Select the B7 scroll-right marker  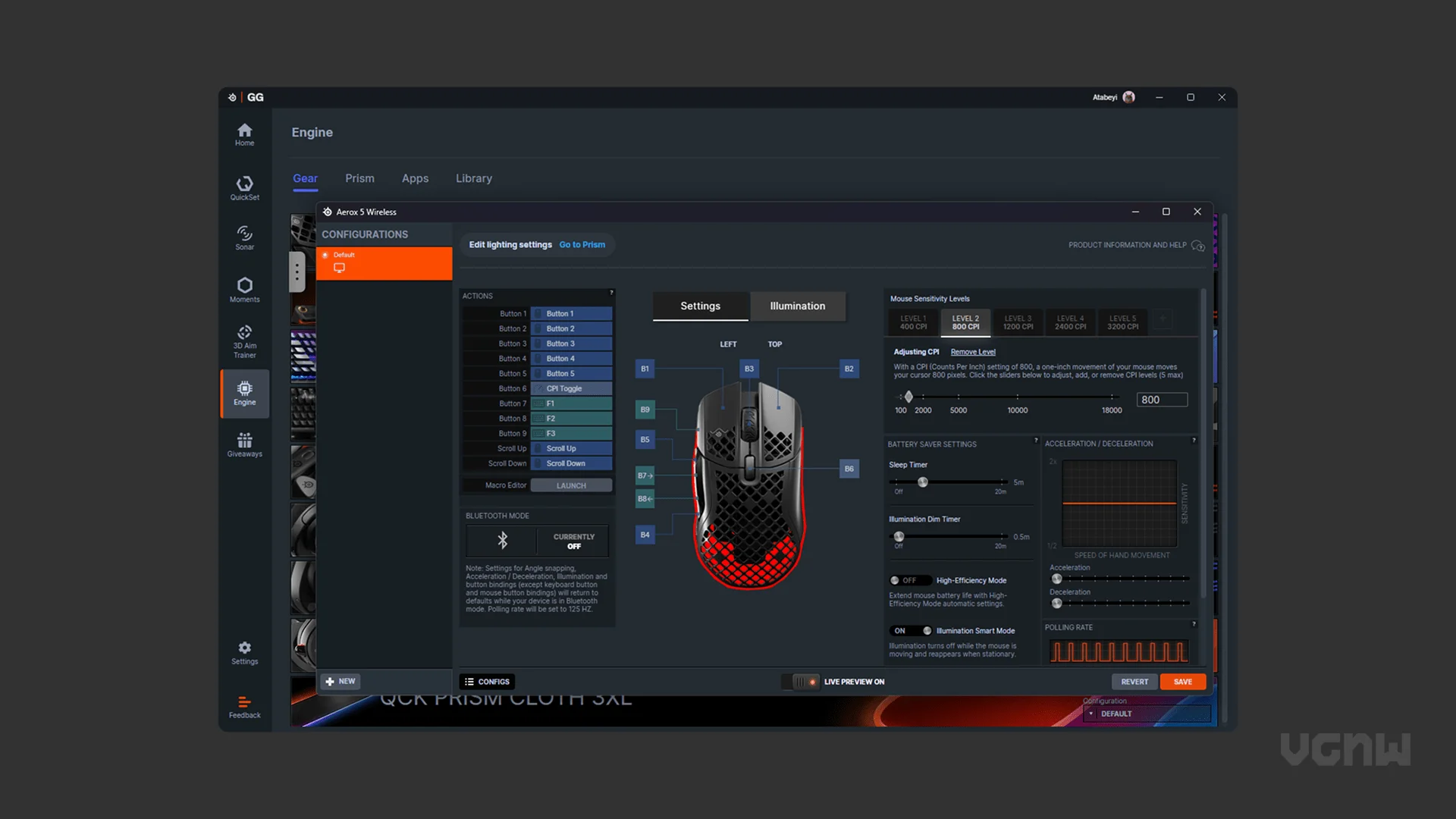[x=645, y=475]
